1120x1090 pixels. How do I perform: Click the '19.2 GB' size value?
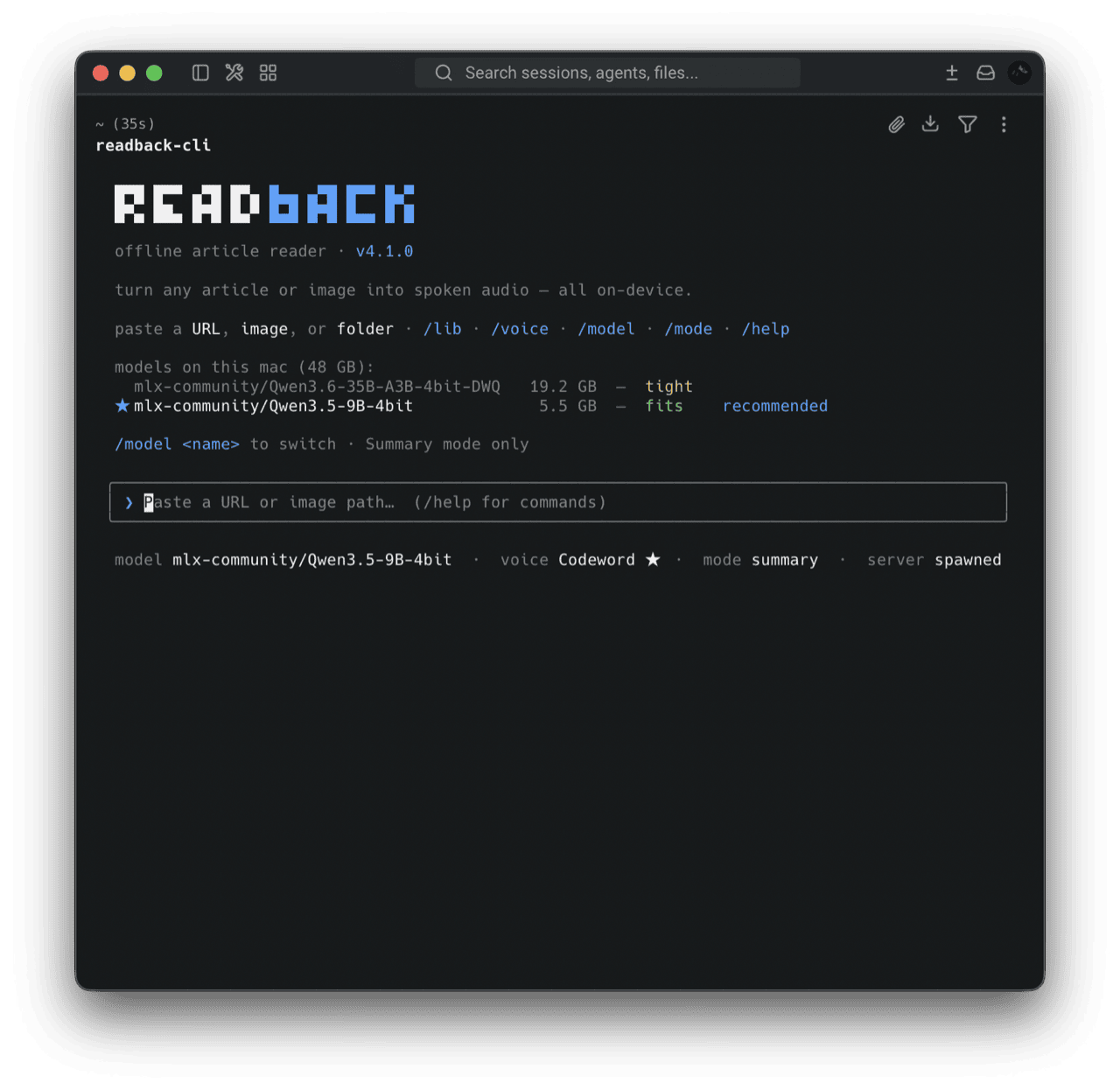click(x=563, y=387)
